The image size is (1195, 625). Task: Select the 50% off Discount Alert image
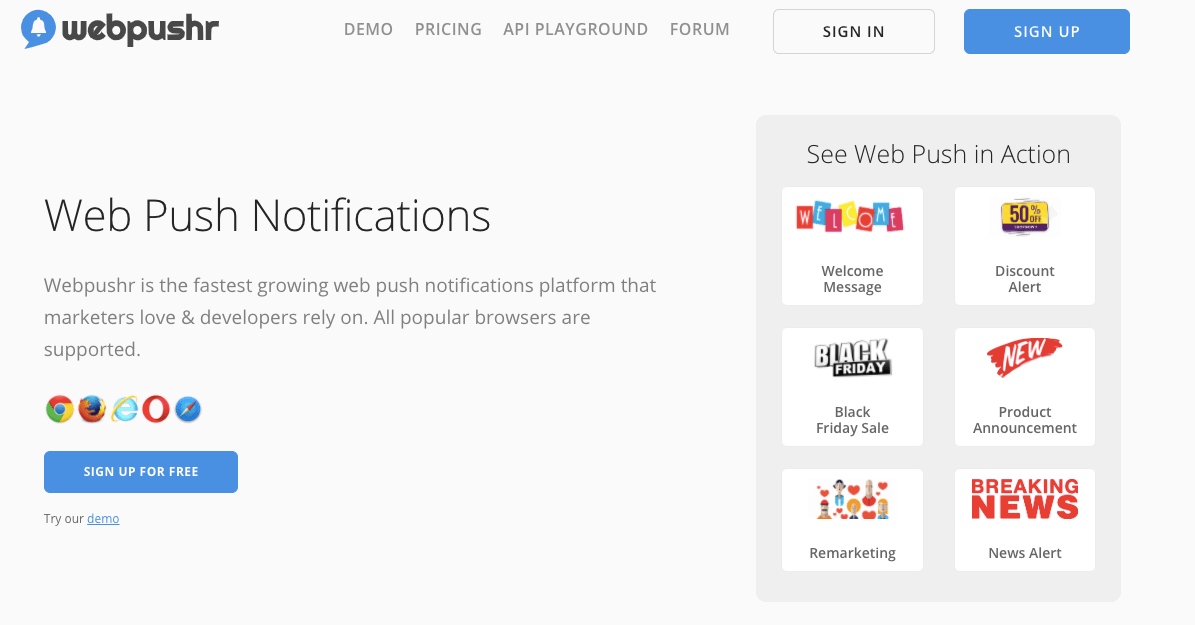(x=1024, y=217)
